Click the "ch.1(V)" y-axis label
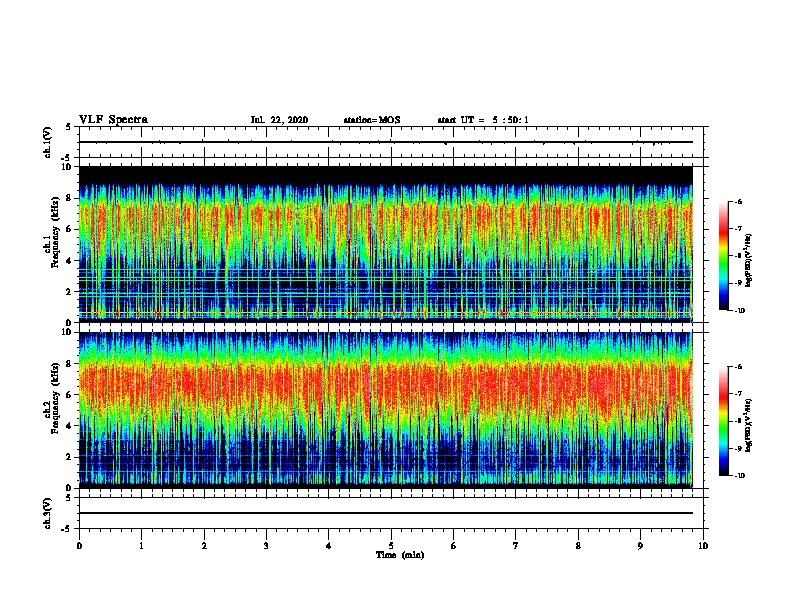The image size is (792, 612). (48, 142)
